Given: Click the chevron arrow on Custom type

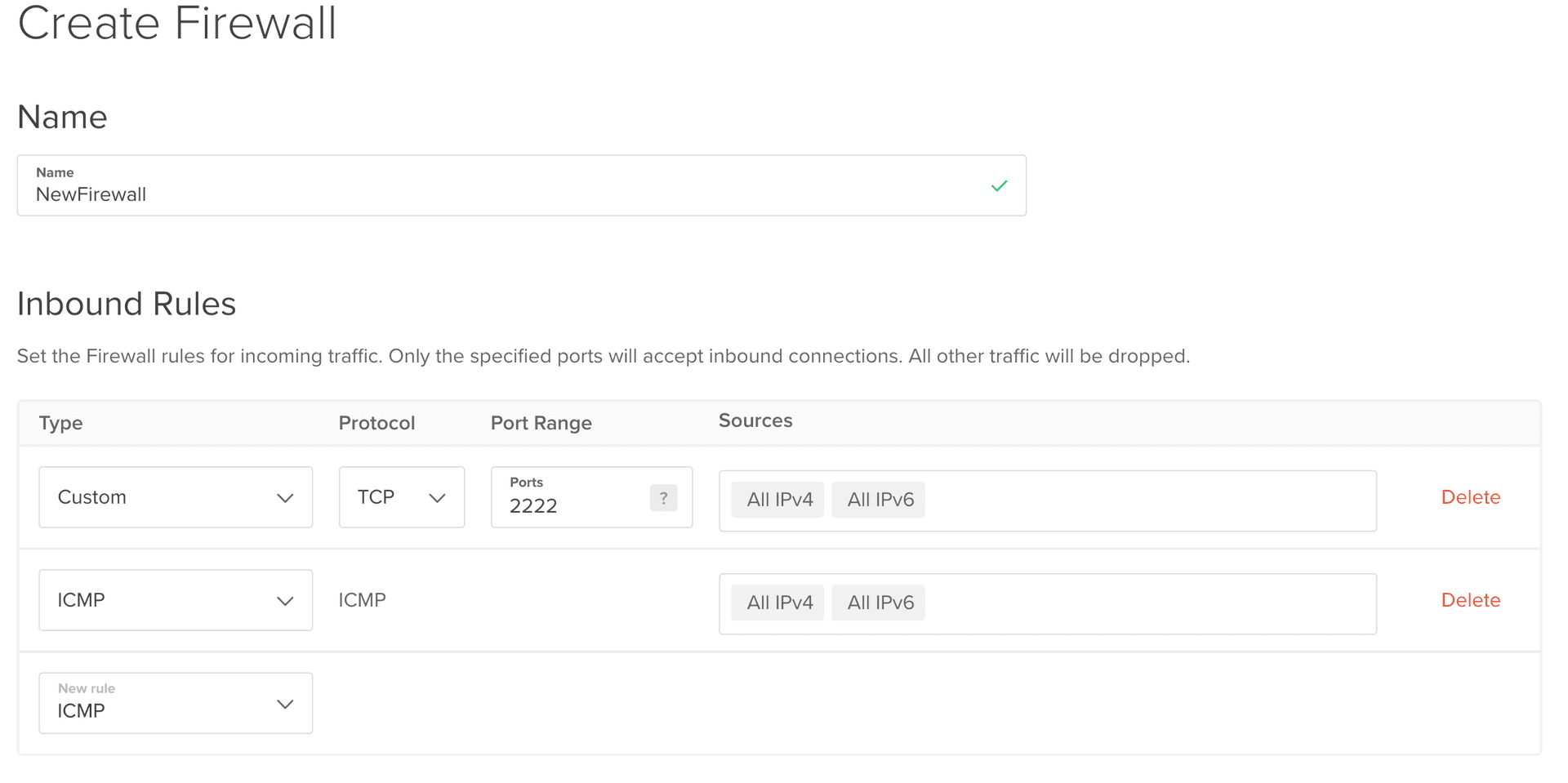Looking at the screenshot, I should click(284, 498).
